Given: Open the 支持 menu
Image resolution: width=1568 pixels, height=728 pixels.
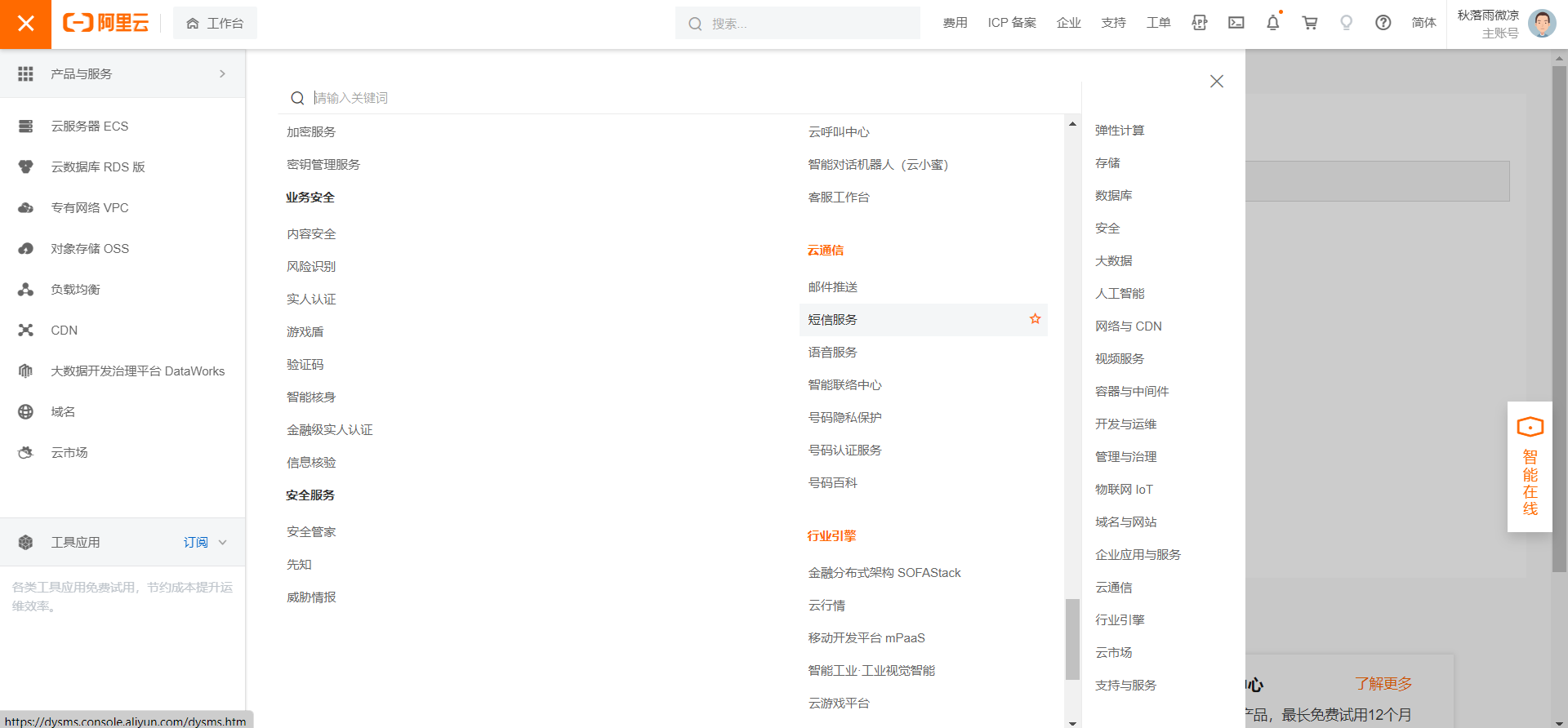Looking at the screenshot, I should pos(1113,23).
